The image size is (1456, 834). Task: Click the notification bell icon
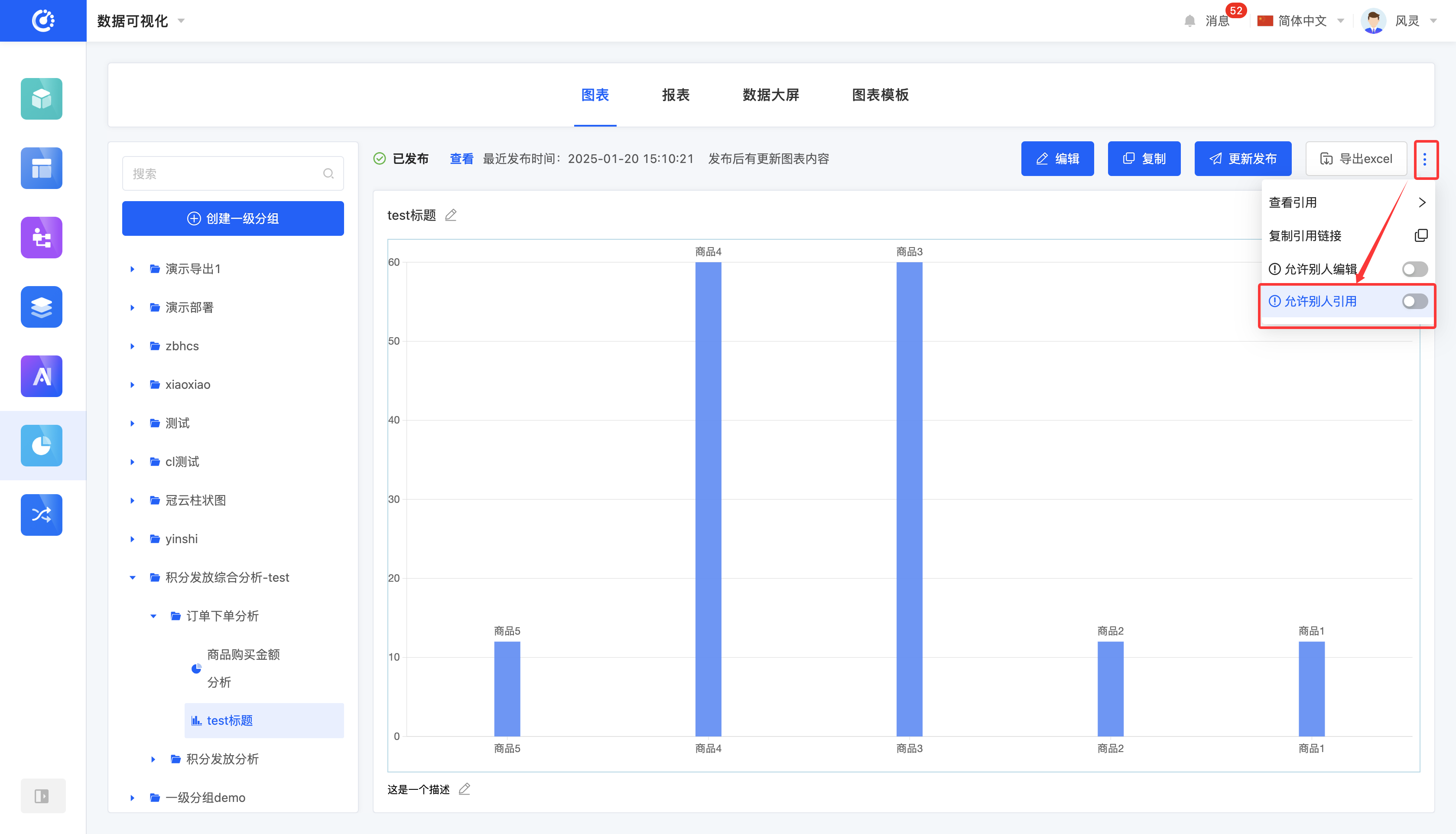pos(1190,21)
